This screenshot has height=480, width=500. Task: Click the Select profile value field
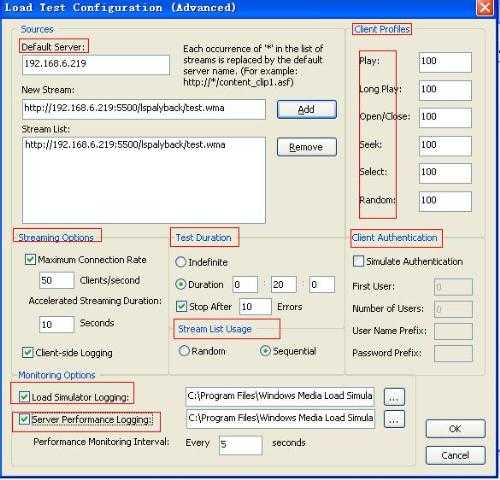click(x=445, y=173)
